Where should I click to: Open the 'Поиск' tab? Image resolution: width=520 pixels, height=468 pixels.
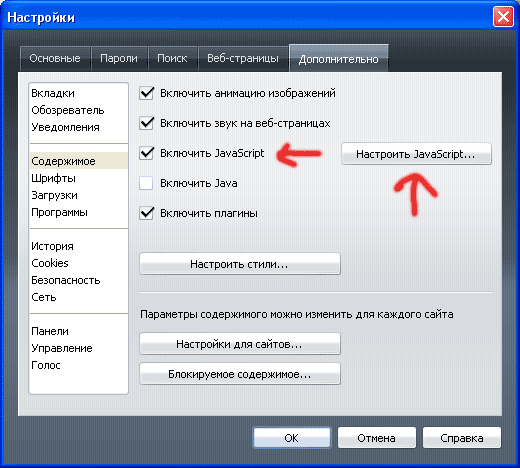[x=172, y=58]
